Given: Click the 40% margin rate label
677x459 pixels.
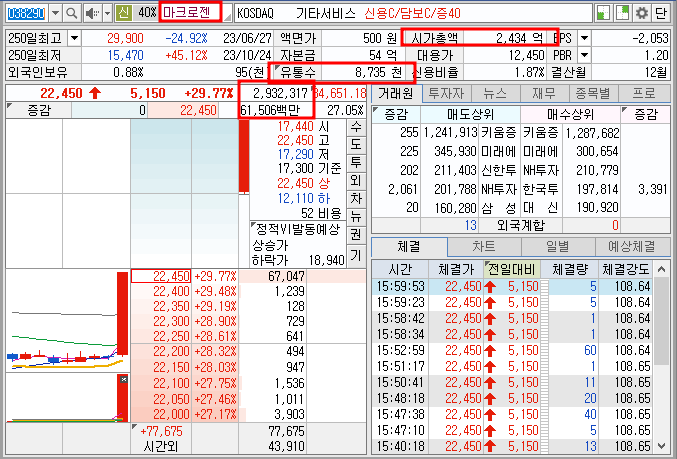Looking at the screenshot, I should tap(147, 13).
